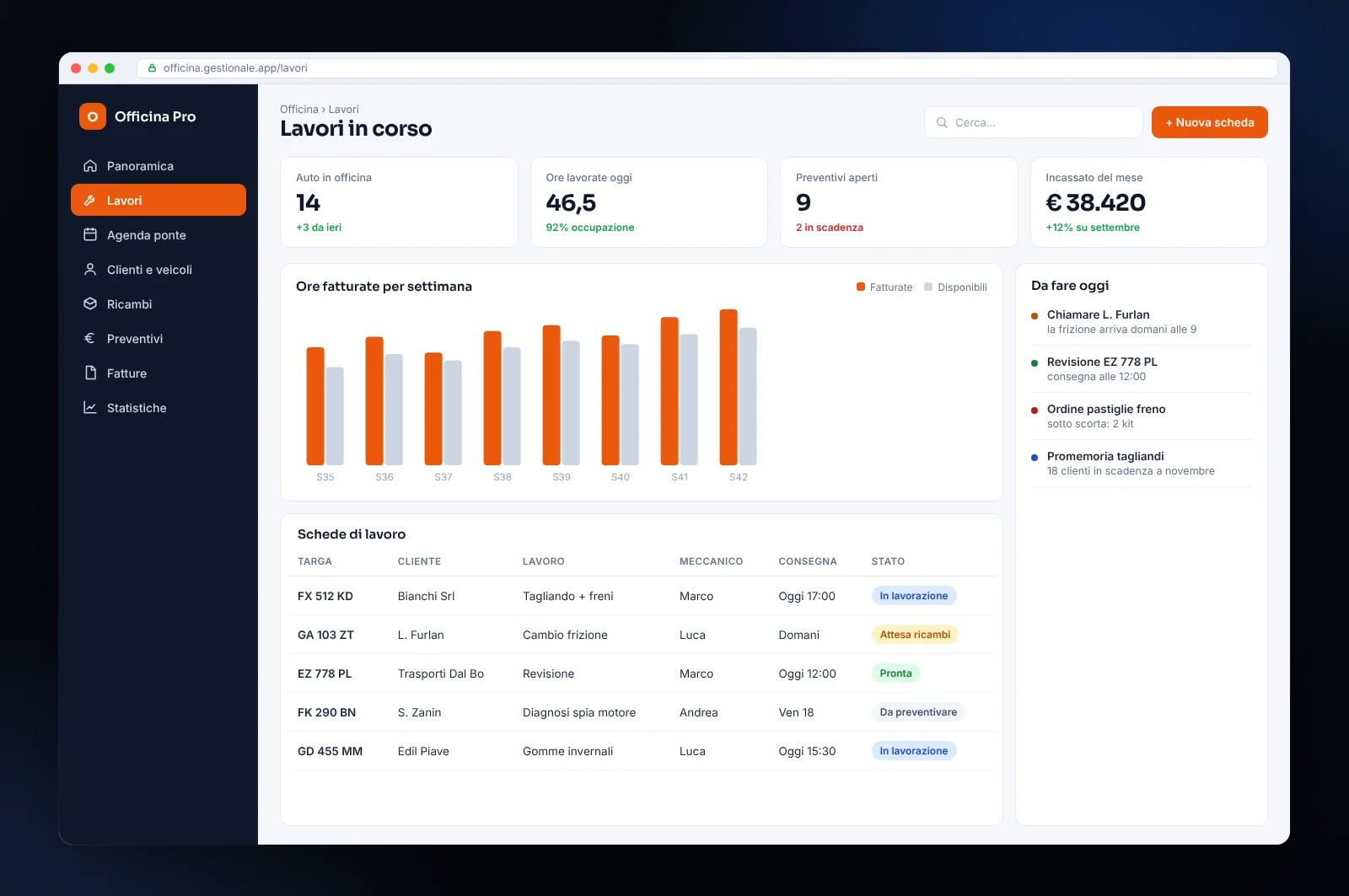The height and width of the screenshot is (896, 1349).
Task: Click the search magnifier icon
Action: coord(942,122)
